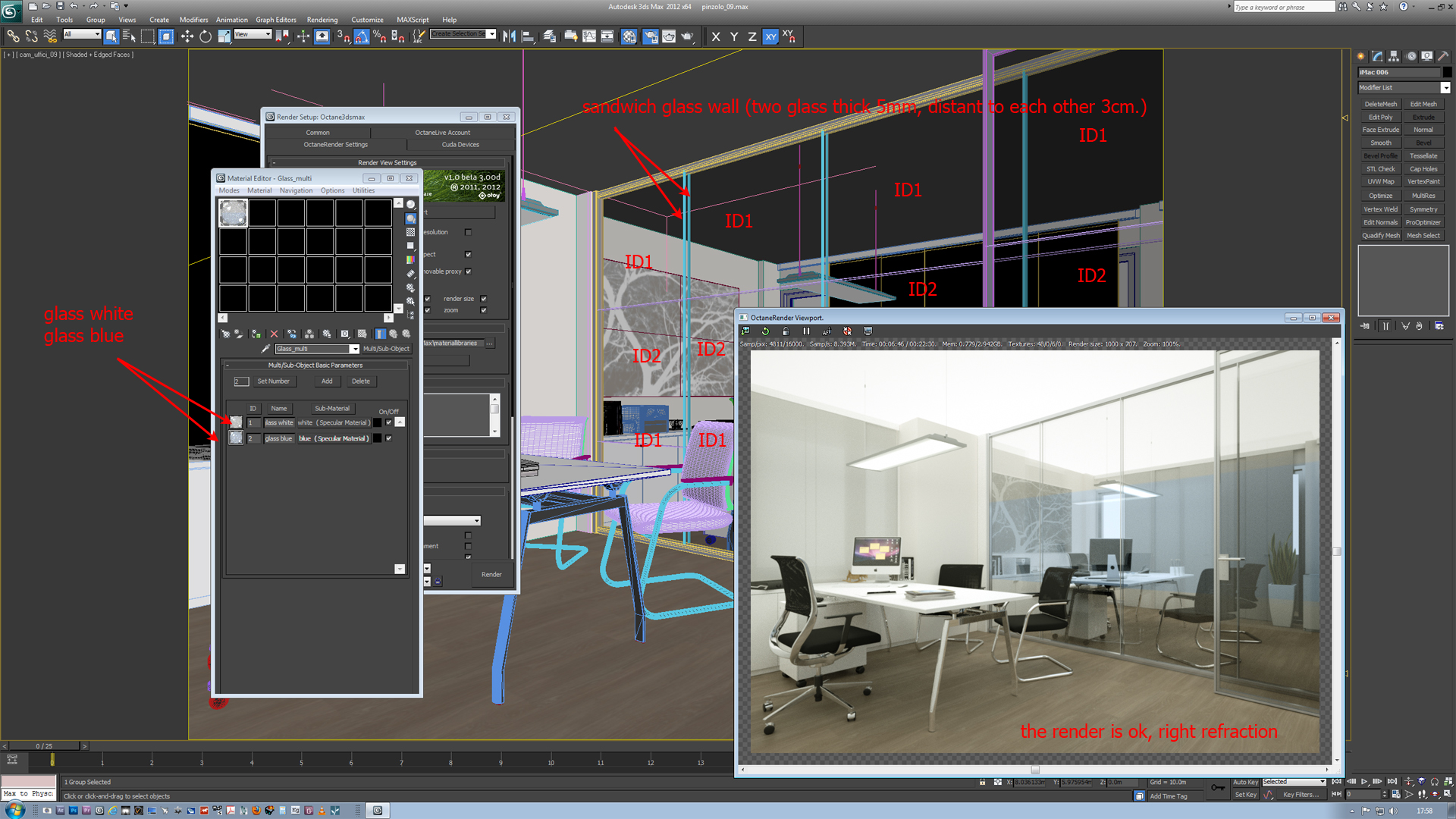The width and height of the screenshot is (1456, 819).
Task: Lock the Octane viewport with padlock icon
Action: coord(786,331)
